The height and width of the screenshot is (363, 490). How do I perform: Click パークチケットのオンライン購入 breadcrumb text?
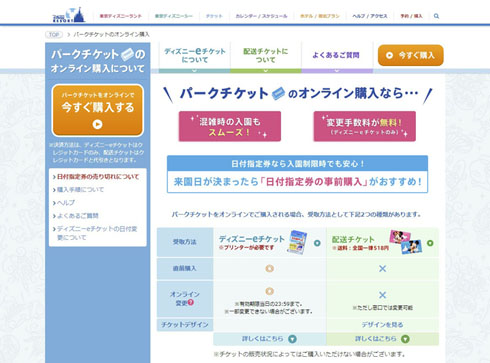(x=111, y=34)
